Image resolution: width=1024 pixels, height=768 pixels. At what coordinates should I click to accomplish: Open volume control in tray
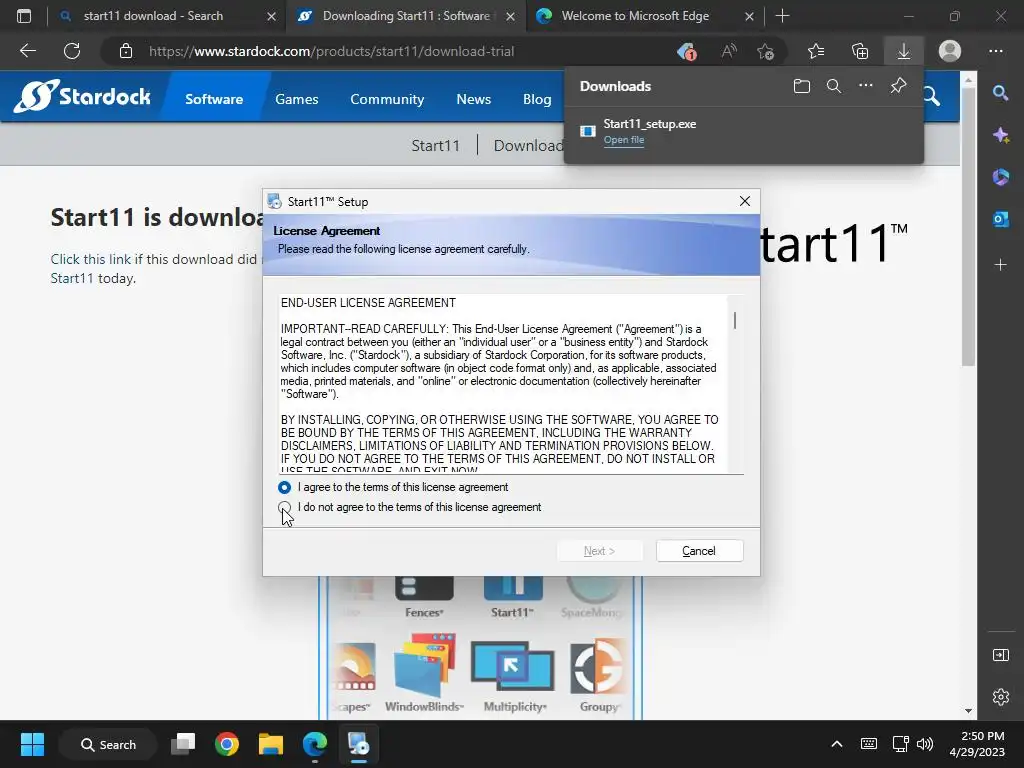click(x=925, y=744)
